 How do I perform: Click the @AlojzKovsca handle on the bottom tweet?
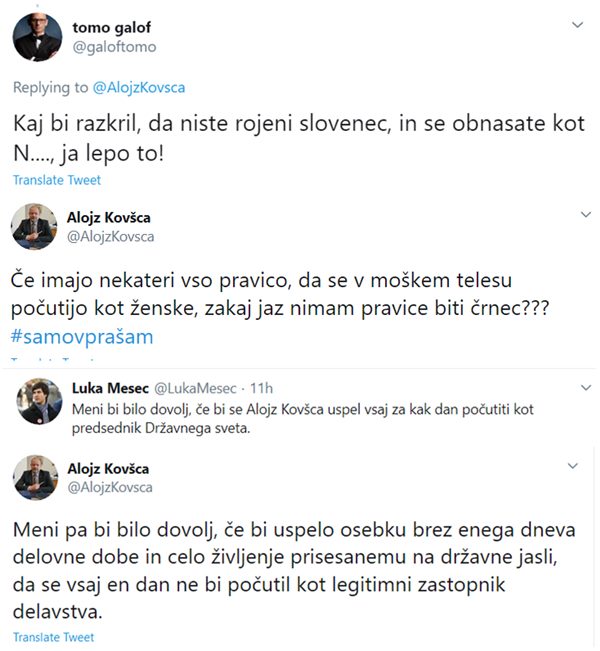point(110,487)
